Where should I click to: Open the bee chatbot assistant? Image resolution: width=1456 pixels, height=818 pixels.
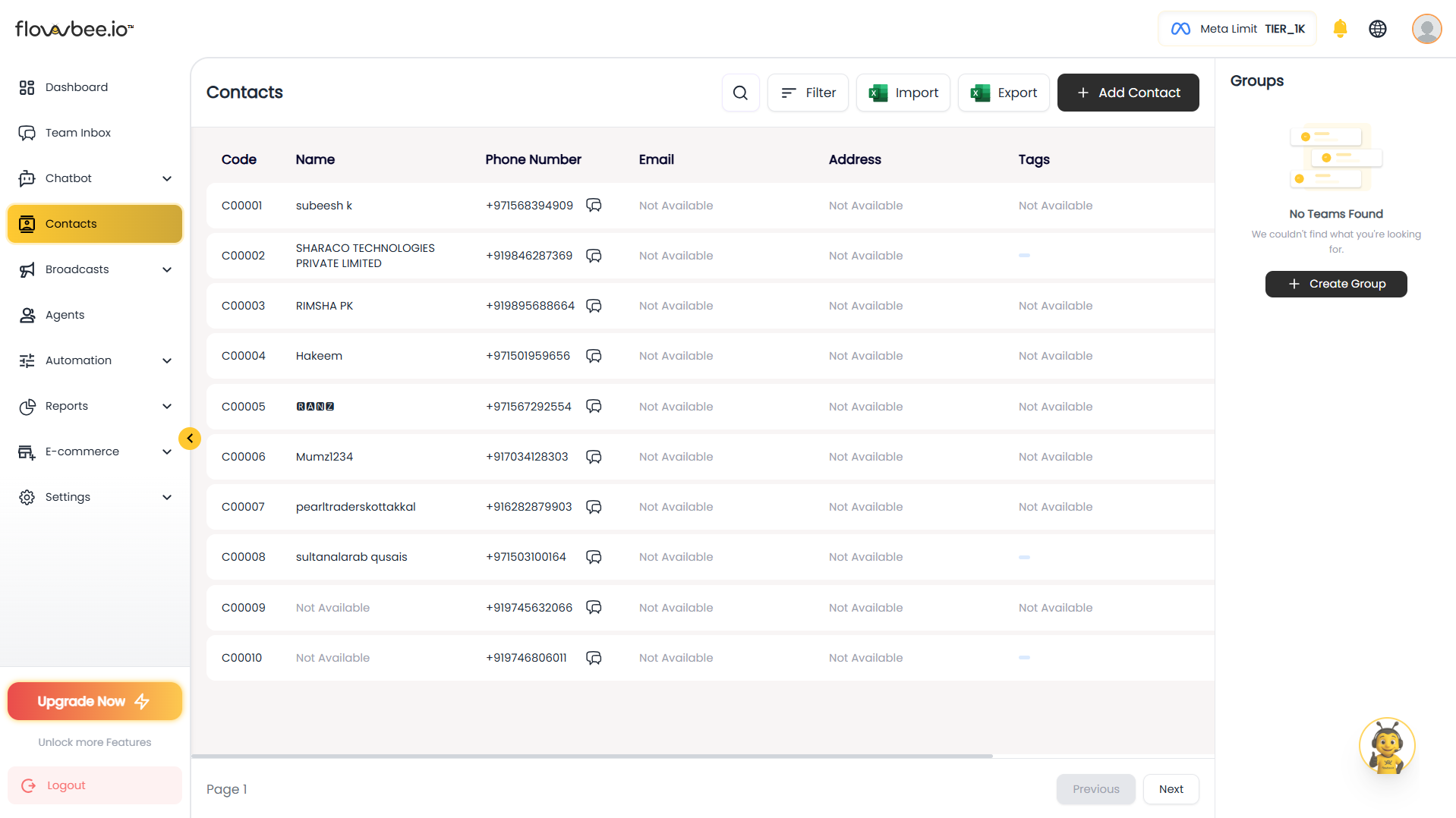coord(1387,746)
